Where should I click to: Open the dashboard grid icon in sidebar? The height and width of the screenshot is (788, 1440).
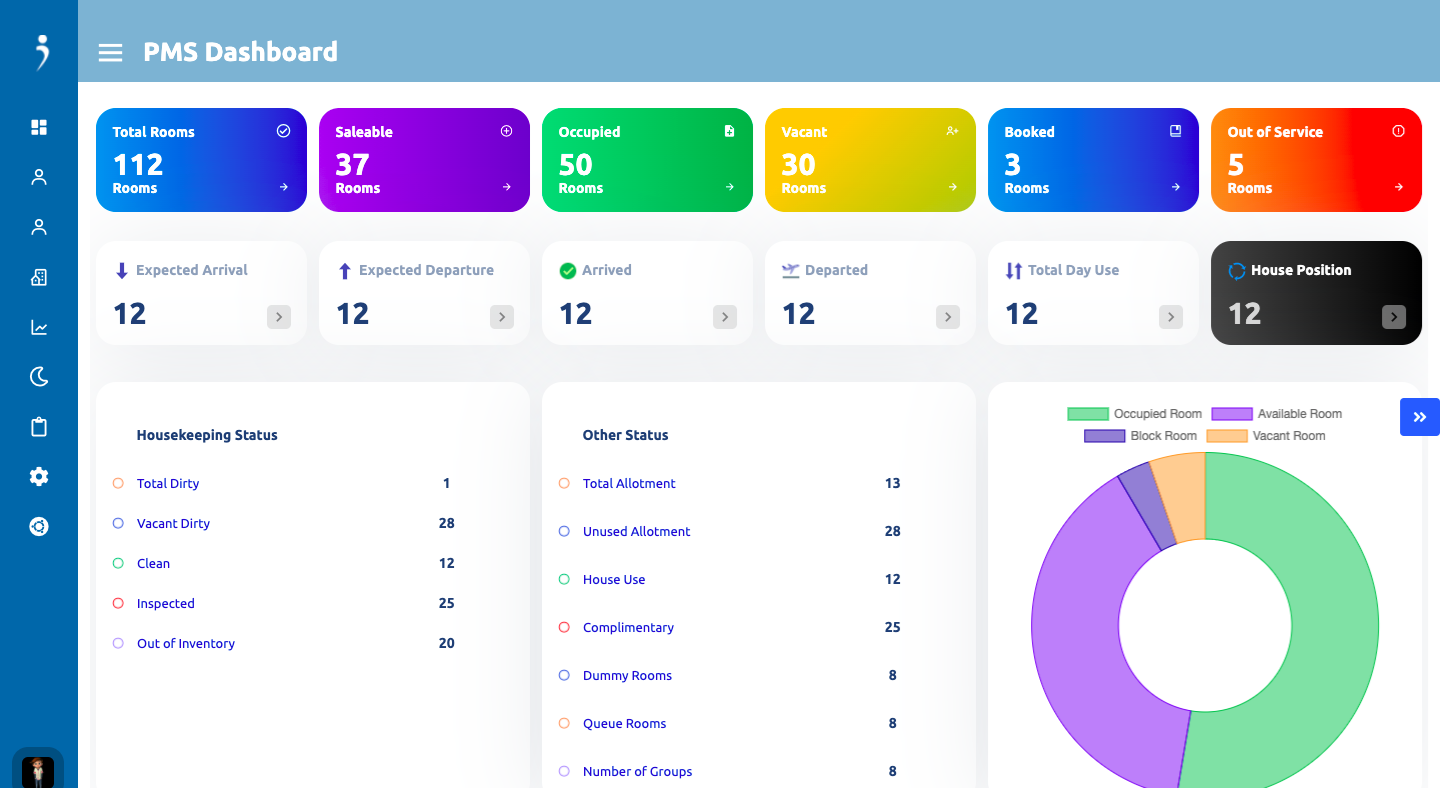[x=39, y=127]
